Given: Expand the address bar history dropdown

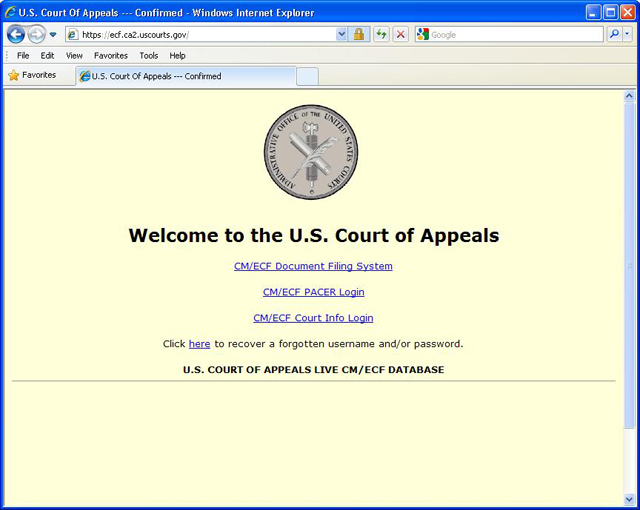Looking at the screenshot, I should click(342, 35).
